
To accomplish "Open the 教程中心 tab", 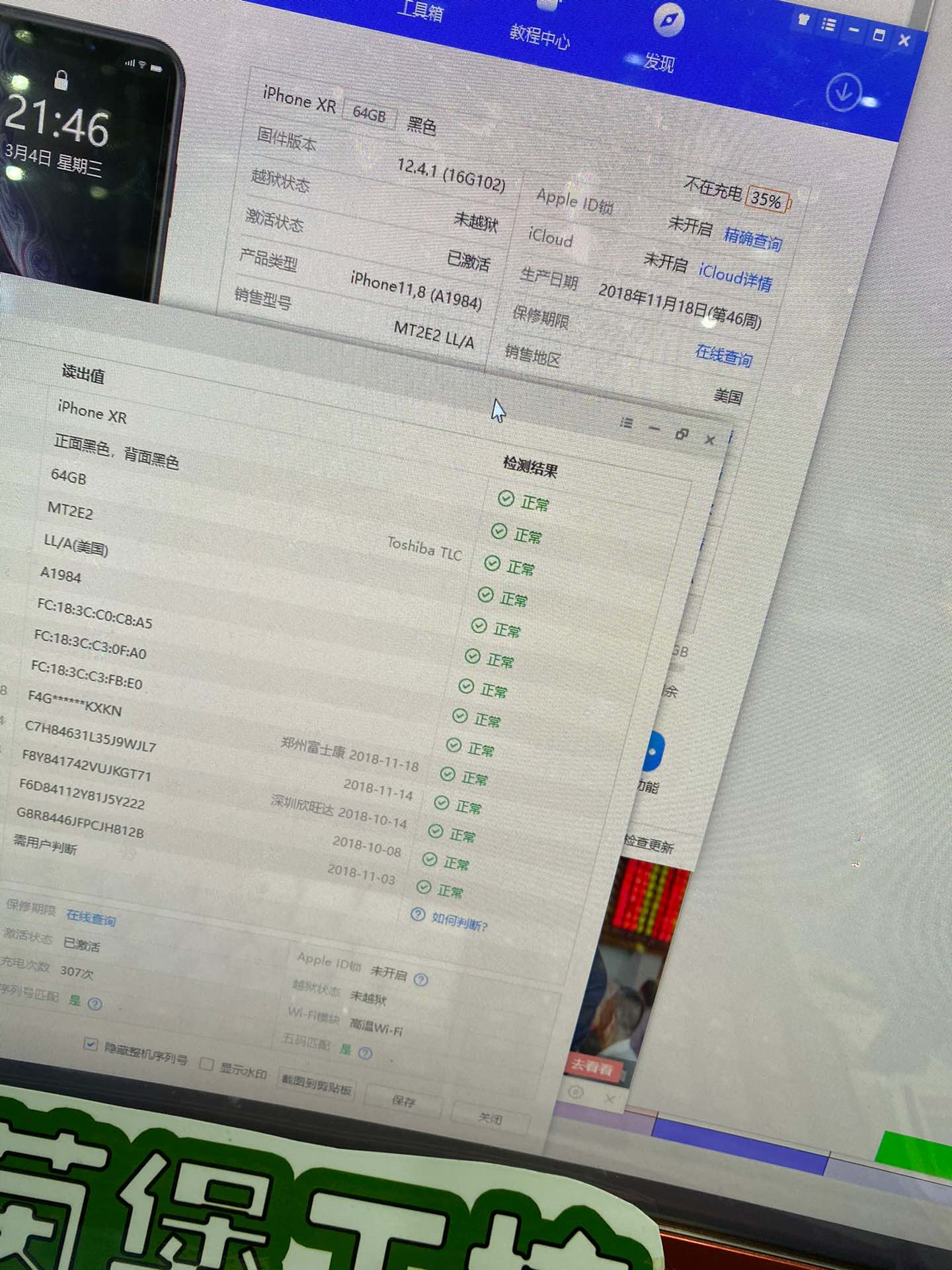I will 539,36.
